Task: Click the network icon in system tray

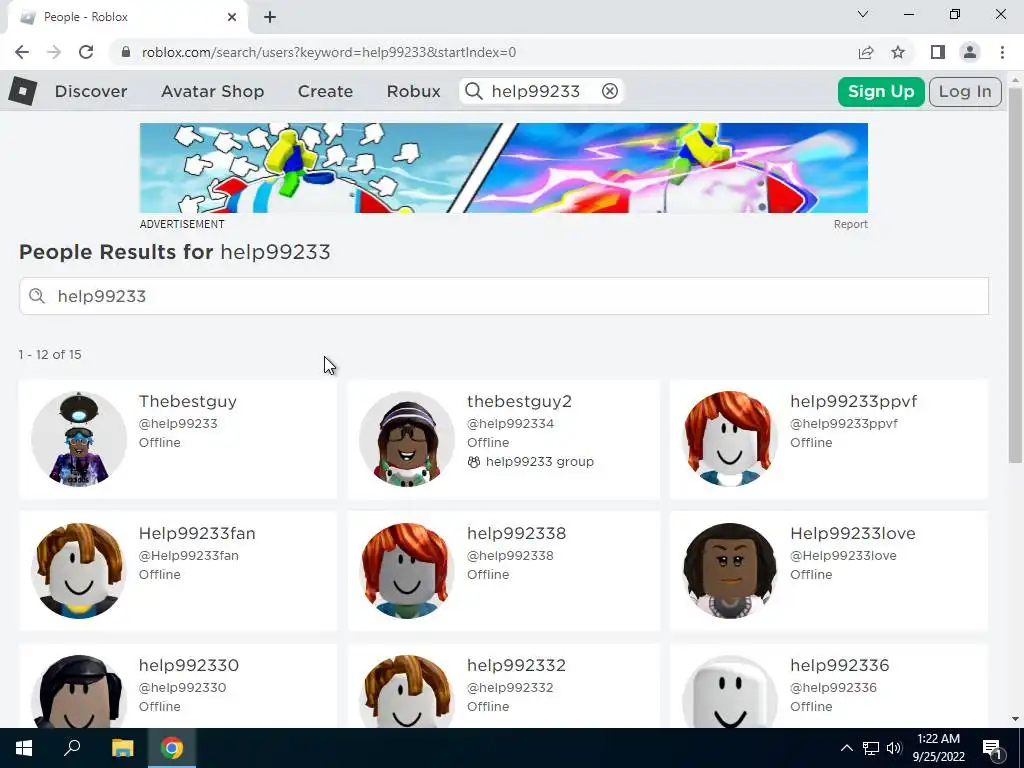Action: (x=871, y=748)
